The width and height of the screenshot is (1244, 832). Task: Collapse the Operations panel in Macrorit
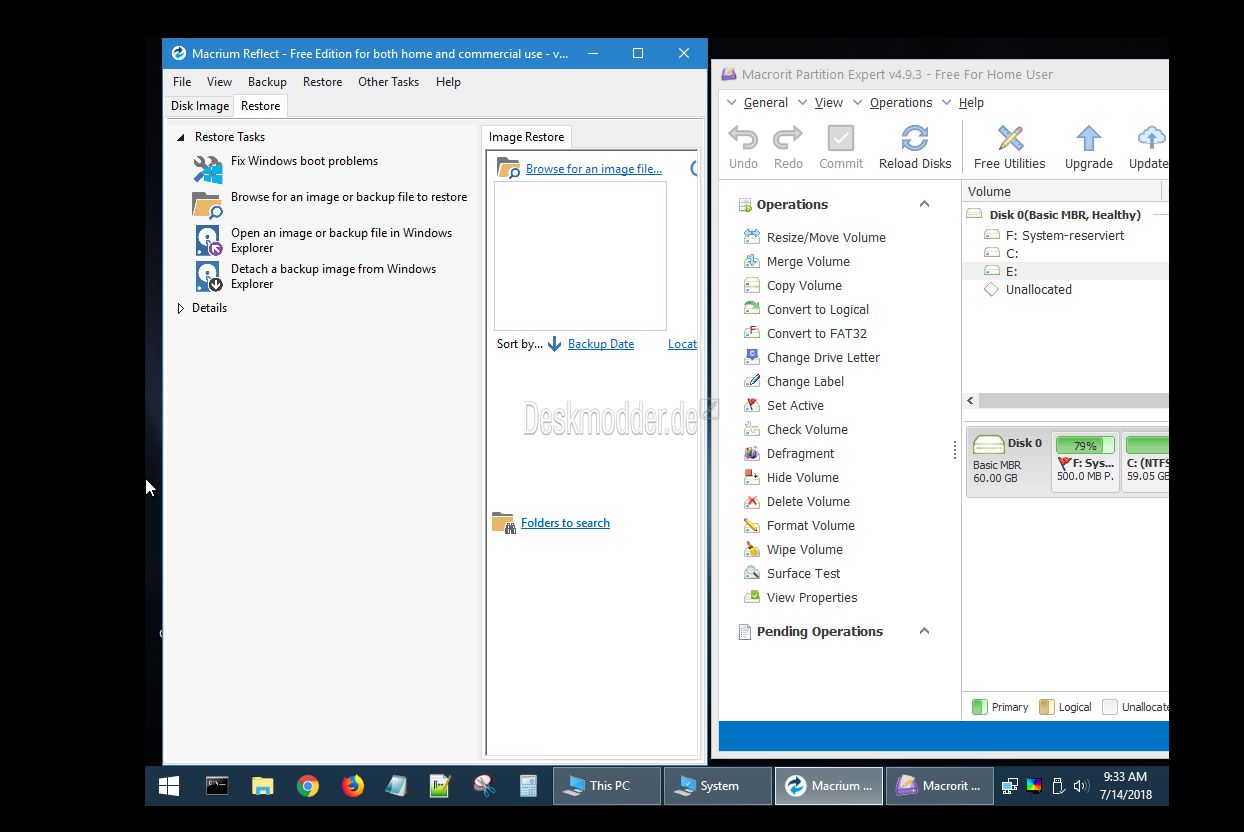[924, 204]
